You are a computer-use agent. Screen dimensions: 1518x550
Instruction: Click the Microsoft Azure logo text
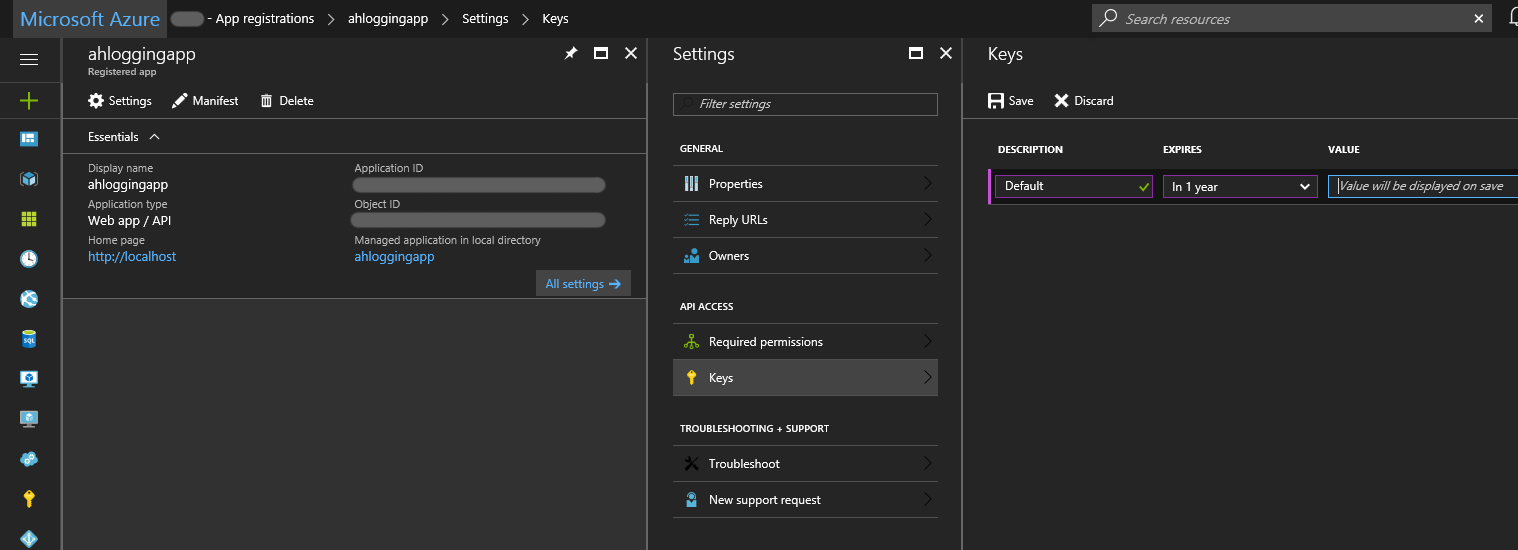tap(90, 19)
